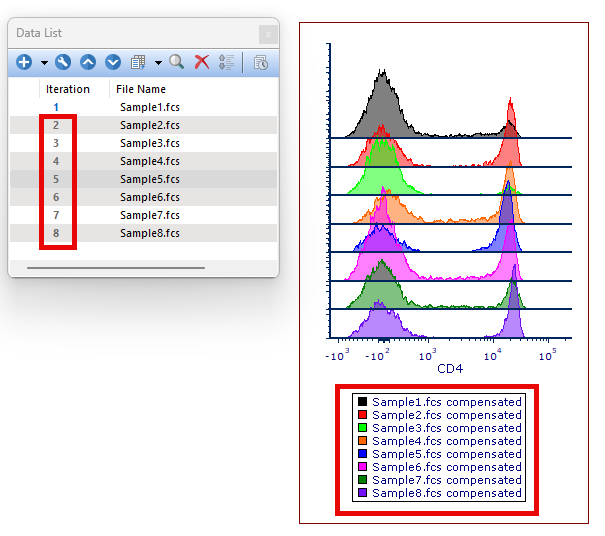Click the orange Sample4.fcs legend swatch
605x536 pixels.
[x=361, y=441]
